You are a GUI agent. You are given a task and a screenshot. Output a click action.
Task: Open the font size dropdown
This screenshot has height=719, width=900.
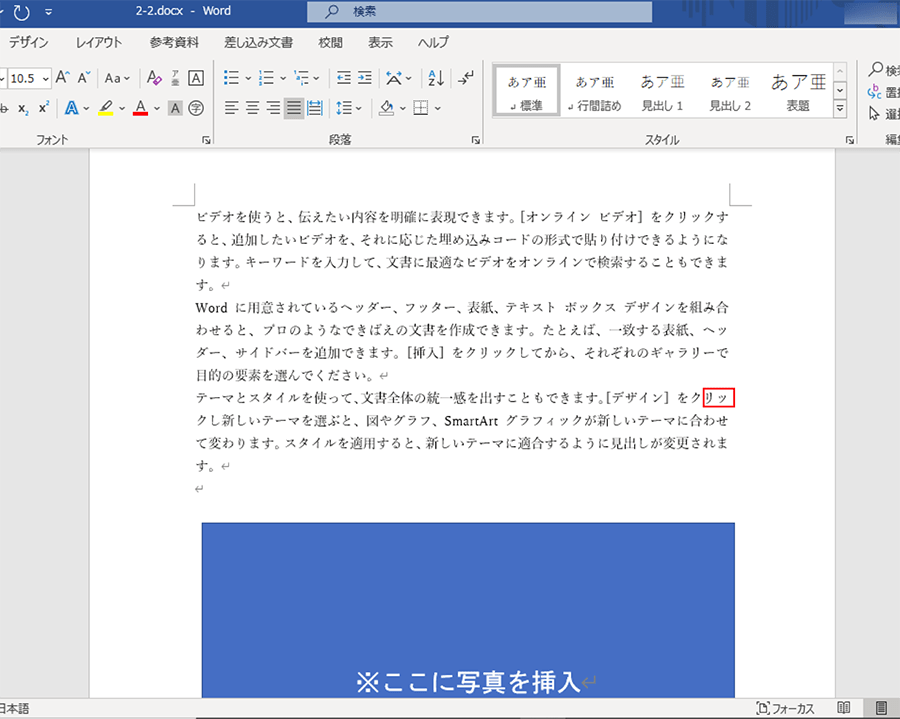(46, 78)
